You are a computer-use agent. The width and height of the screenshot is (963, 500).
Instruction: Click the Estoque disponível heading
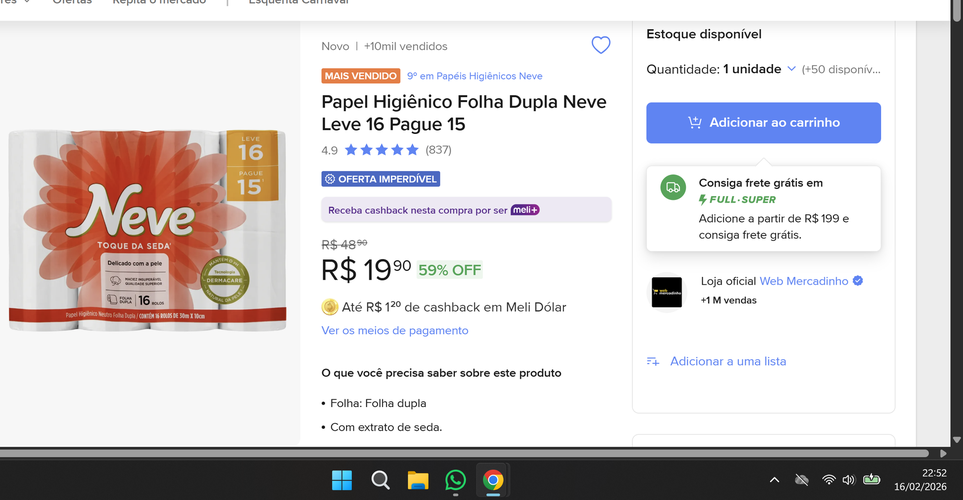tap(704, 34)
